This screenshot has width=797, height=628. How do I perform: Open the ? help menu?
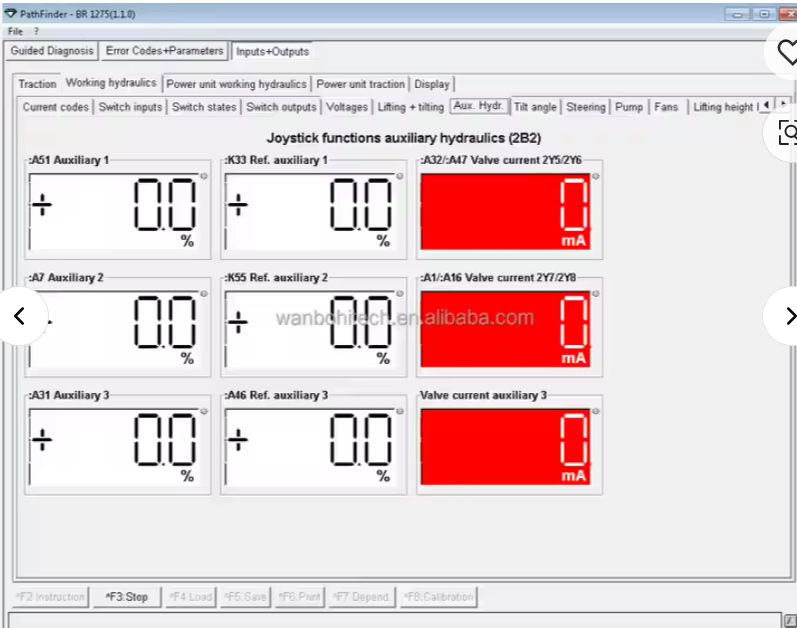pyautogui.click(x=36, y=32)
